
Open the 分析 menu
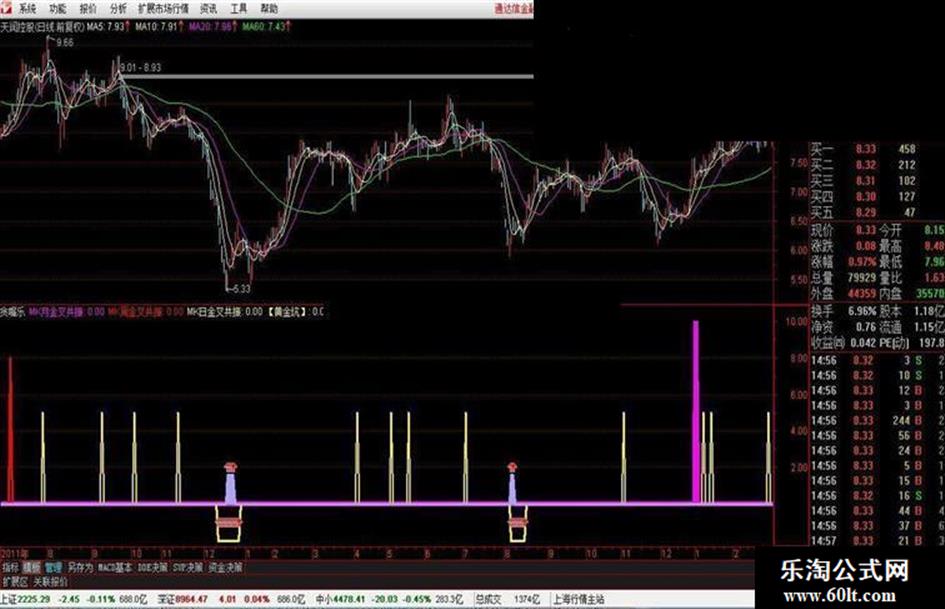118,8
